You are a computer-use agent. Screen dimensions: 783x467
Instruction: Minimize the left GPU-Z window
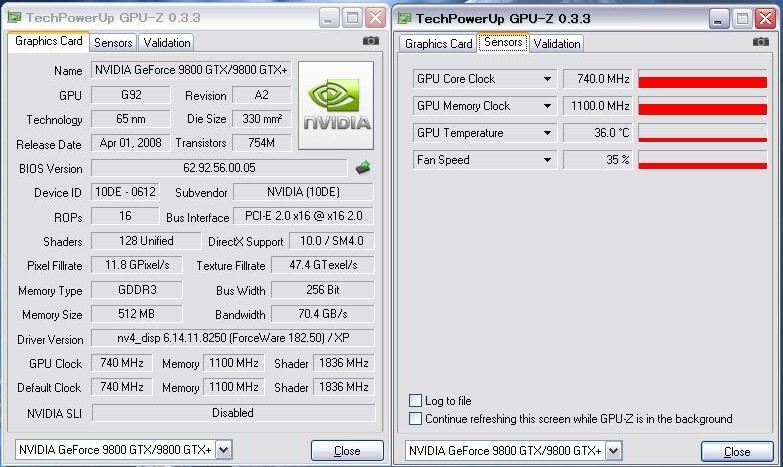click(x=328, y=18)
